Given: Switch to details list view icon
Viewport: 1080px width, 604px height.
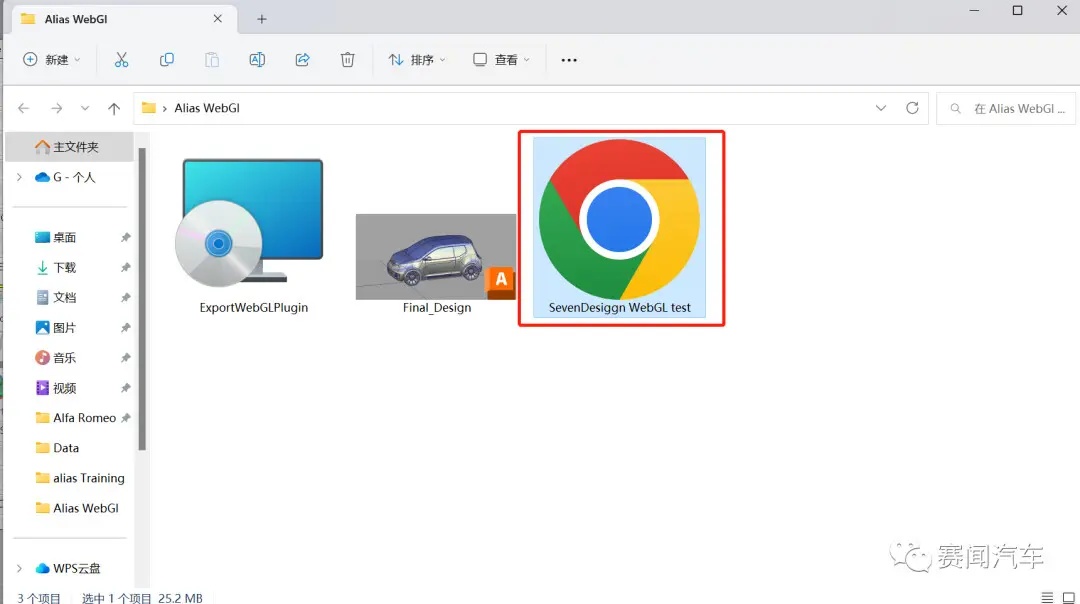Looking at the screenshot, I should pos(1047,598).
